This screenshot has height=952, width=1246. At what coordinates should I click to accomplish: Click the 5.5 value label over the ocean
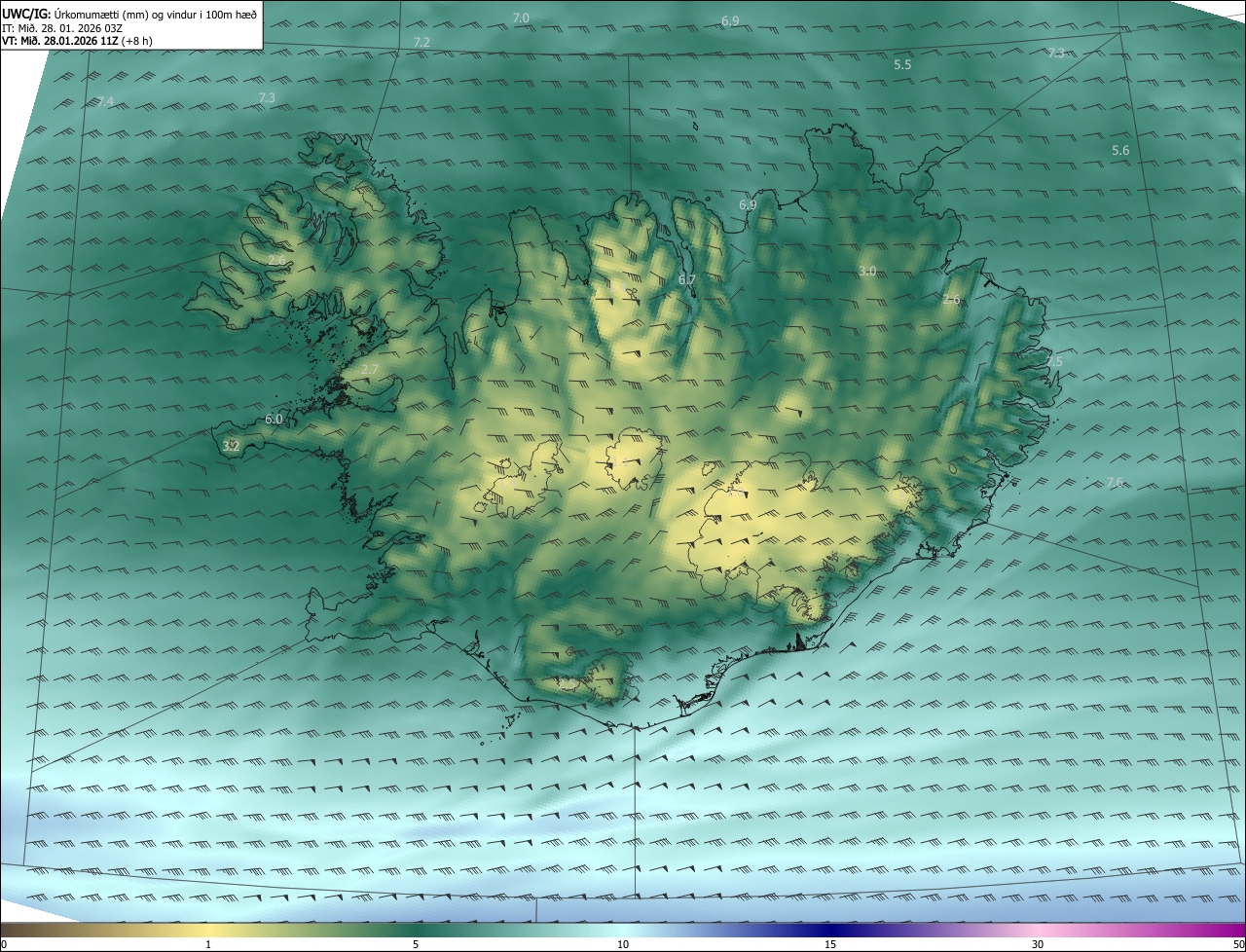(902, 64)
